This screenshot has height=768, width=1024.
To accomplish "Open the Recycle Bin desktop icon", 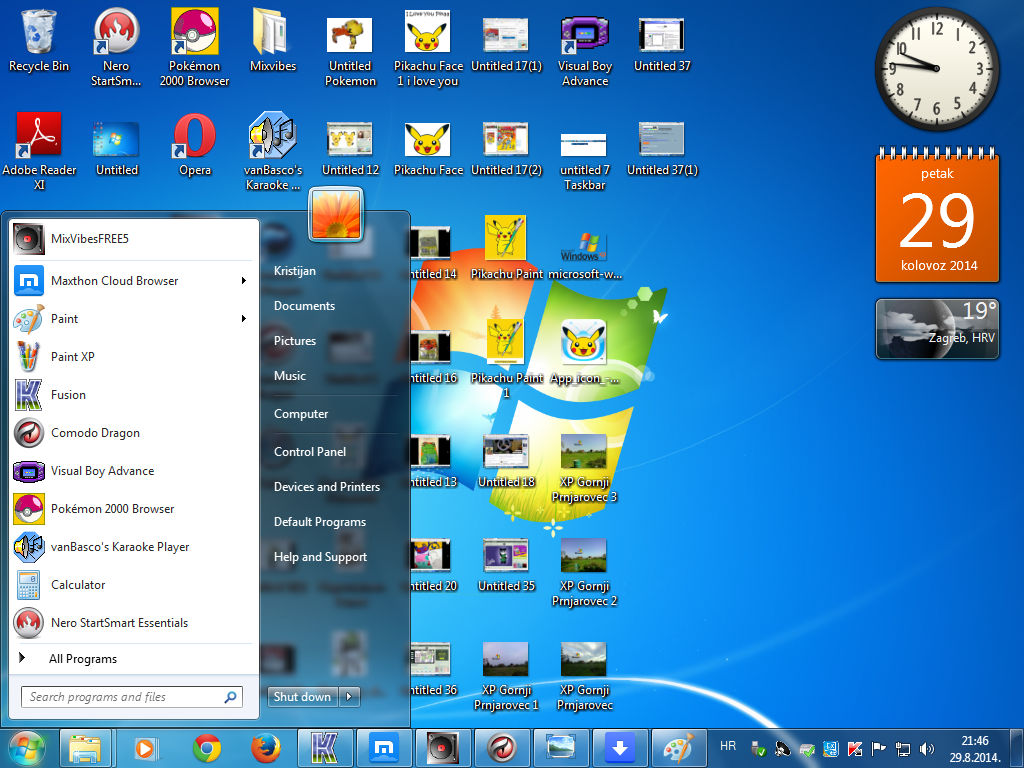I will coord(39,40).
